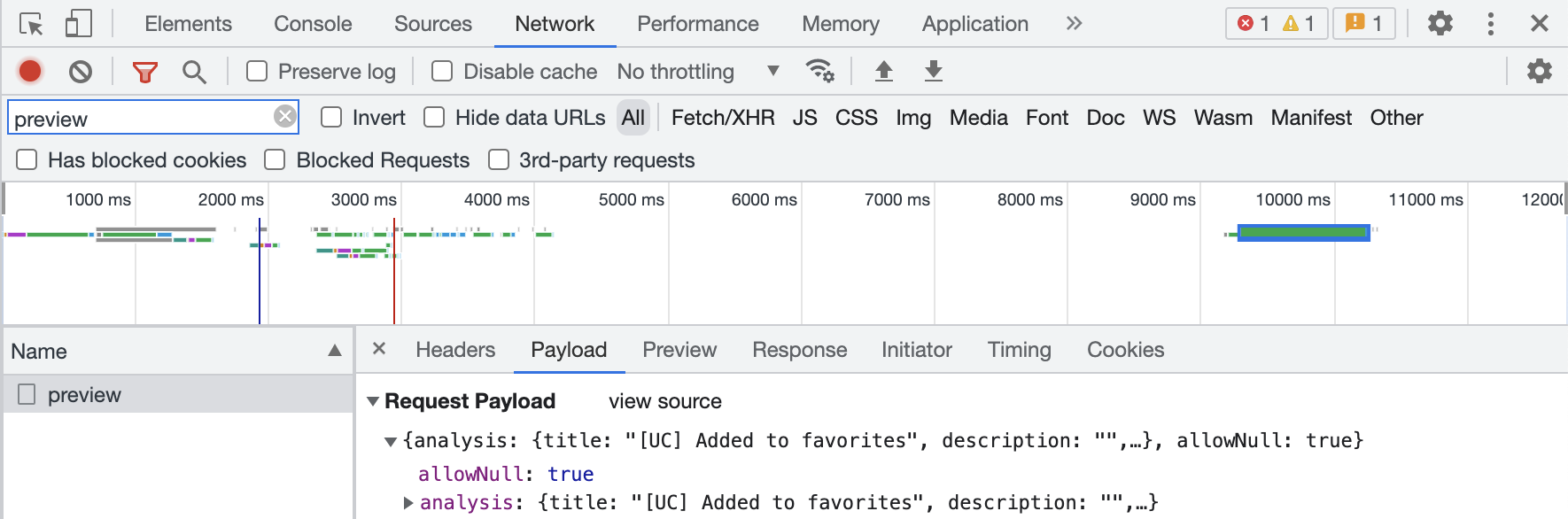Open the No throttling dropdown
Screen dimensions: 1568x519
point(698,71)
